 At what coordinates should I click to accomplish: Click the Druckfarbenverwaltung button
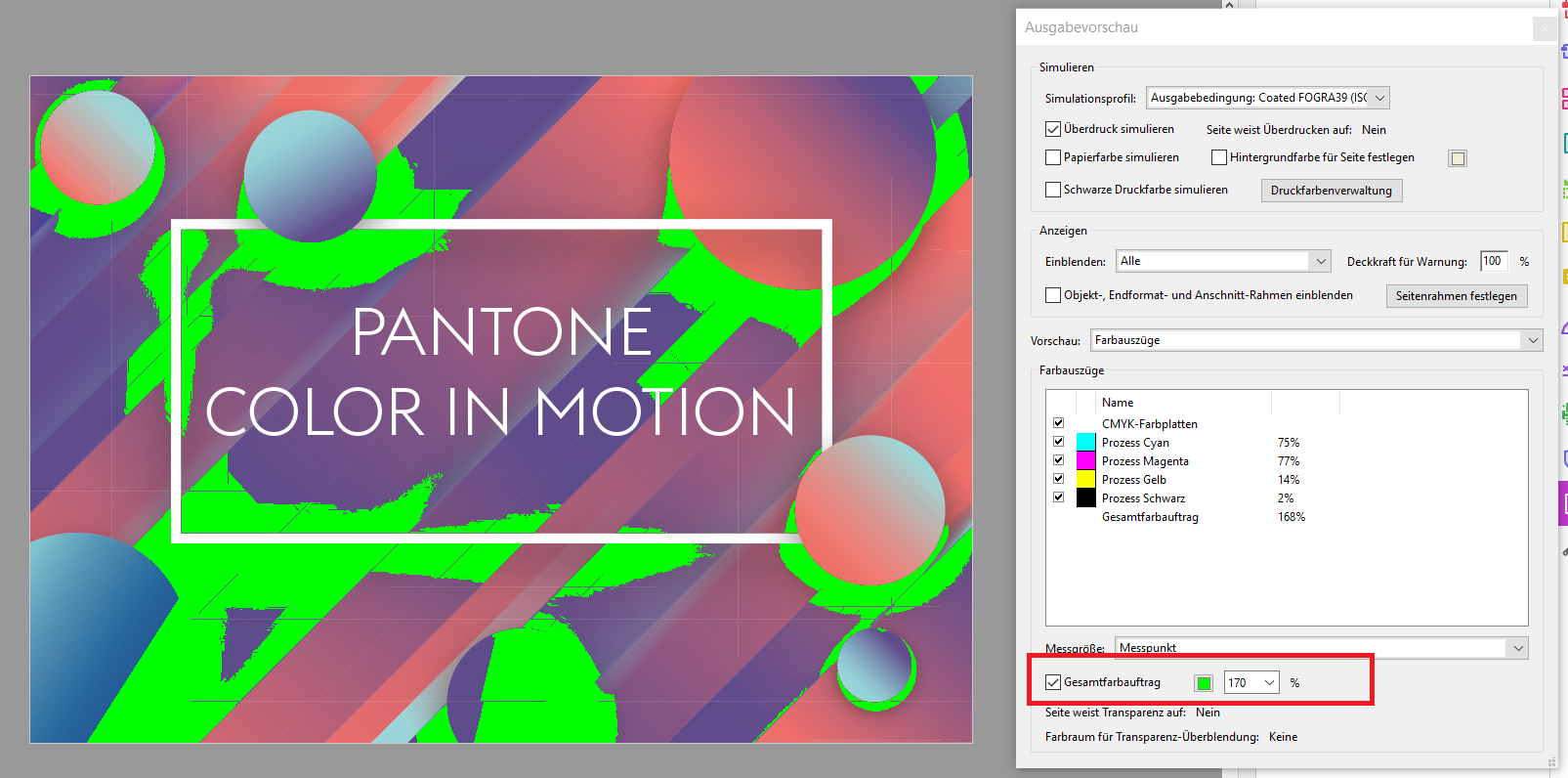pyautogui.click(x=1331, y=191)
